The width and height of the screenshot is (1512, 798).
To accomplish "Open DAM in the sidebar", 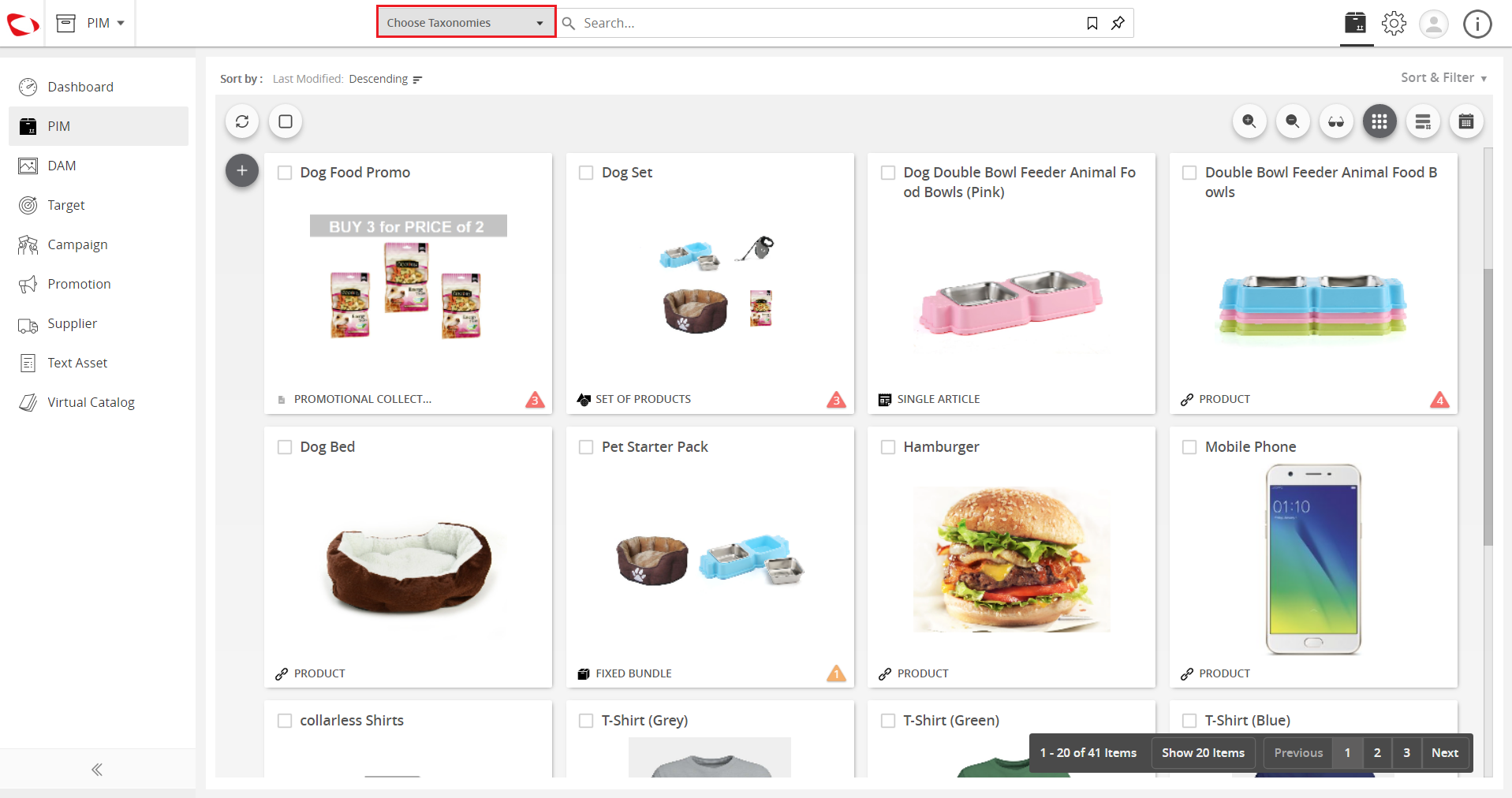I will pos(99,166).
